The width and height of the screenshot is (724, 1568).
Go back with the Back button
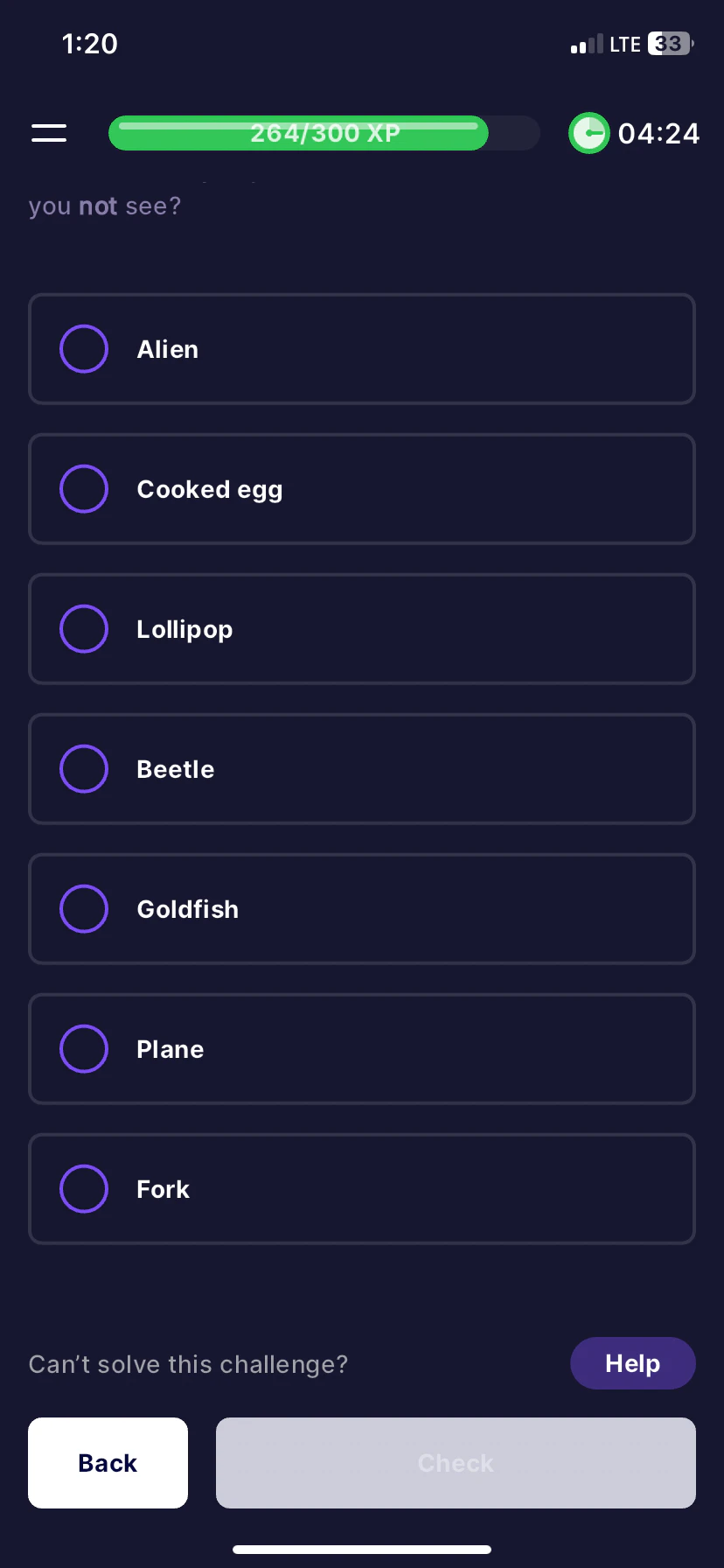point(108,1463)
